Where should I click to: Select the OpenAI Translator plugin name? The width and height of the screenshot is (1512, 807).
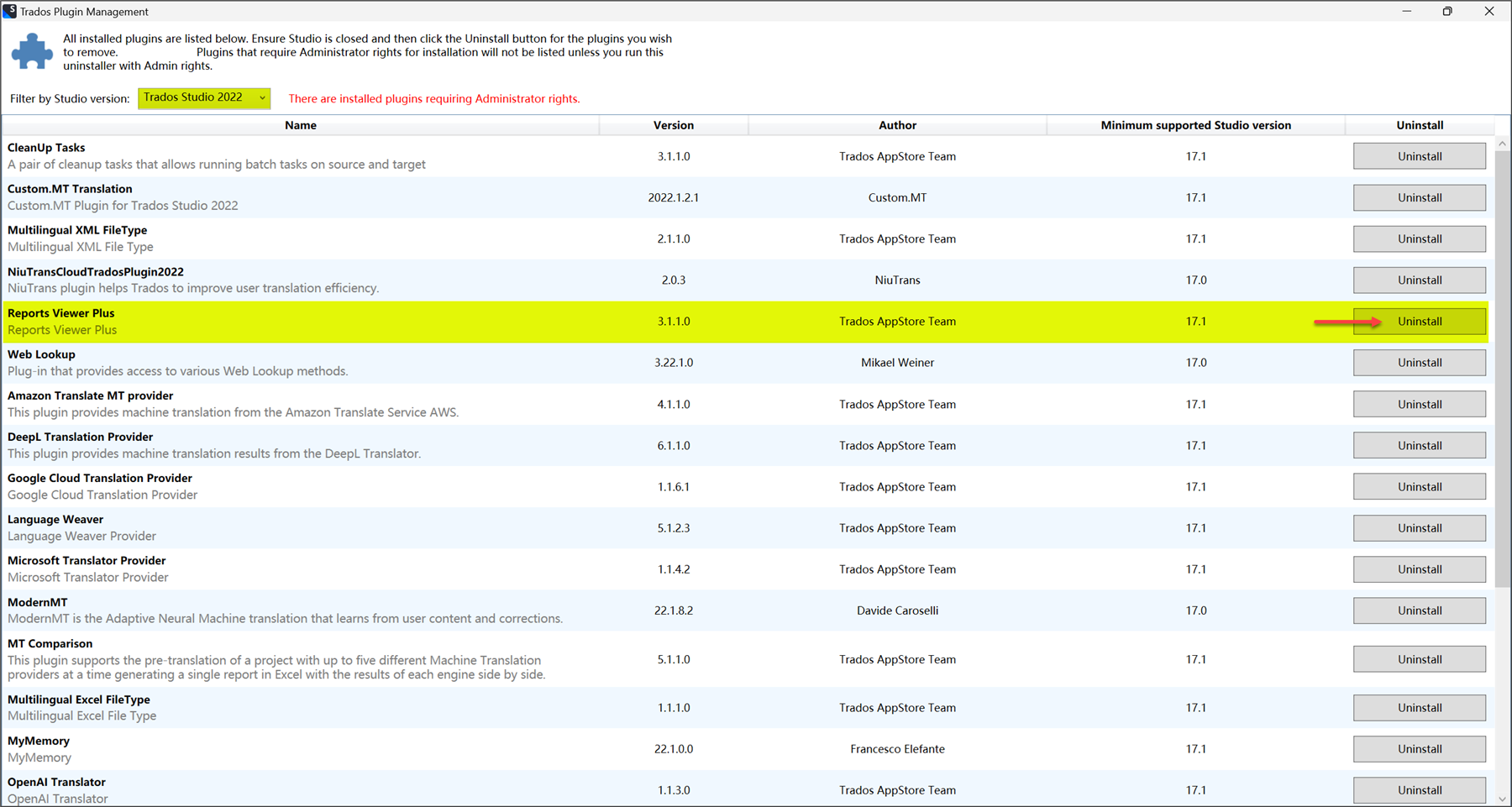tap(56, 782)
